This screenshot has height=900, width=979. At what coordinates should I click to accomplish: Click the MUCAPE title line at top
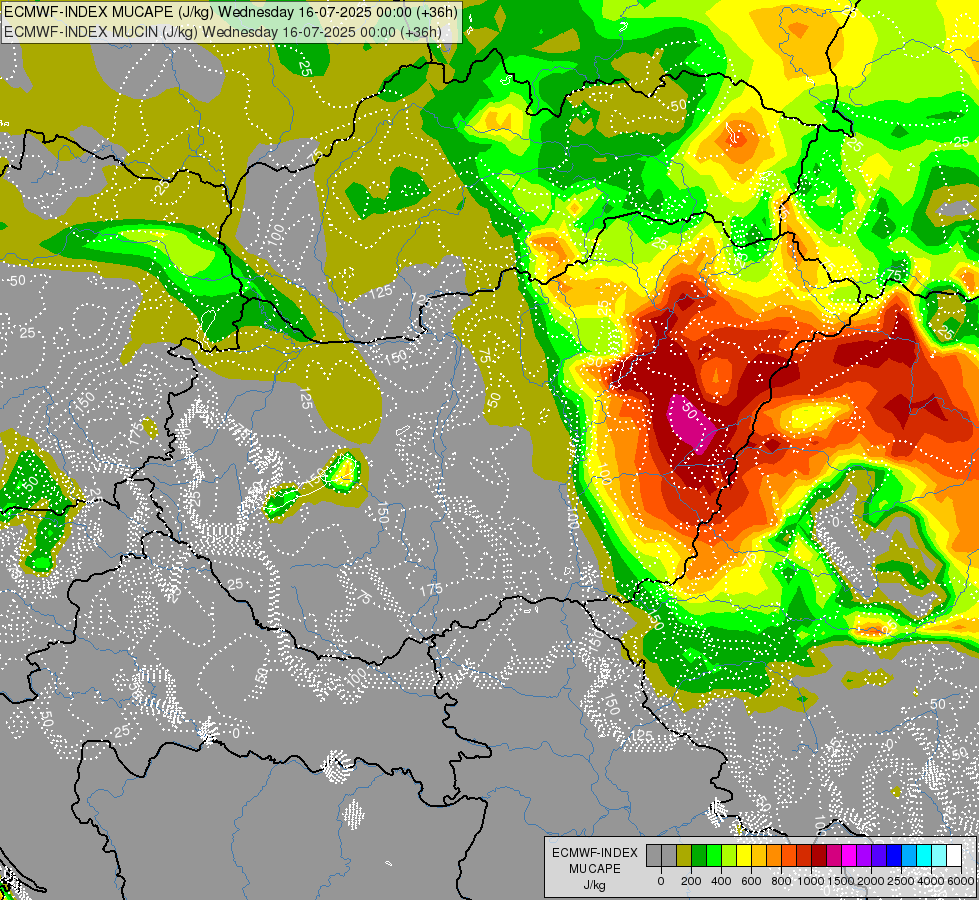(x=230, y=12)
